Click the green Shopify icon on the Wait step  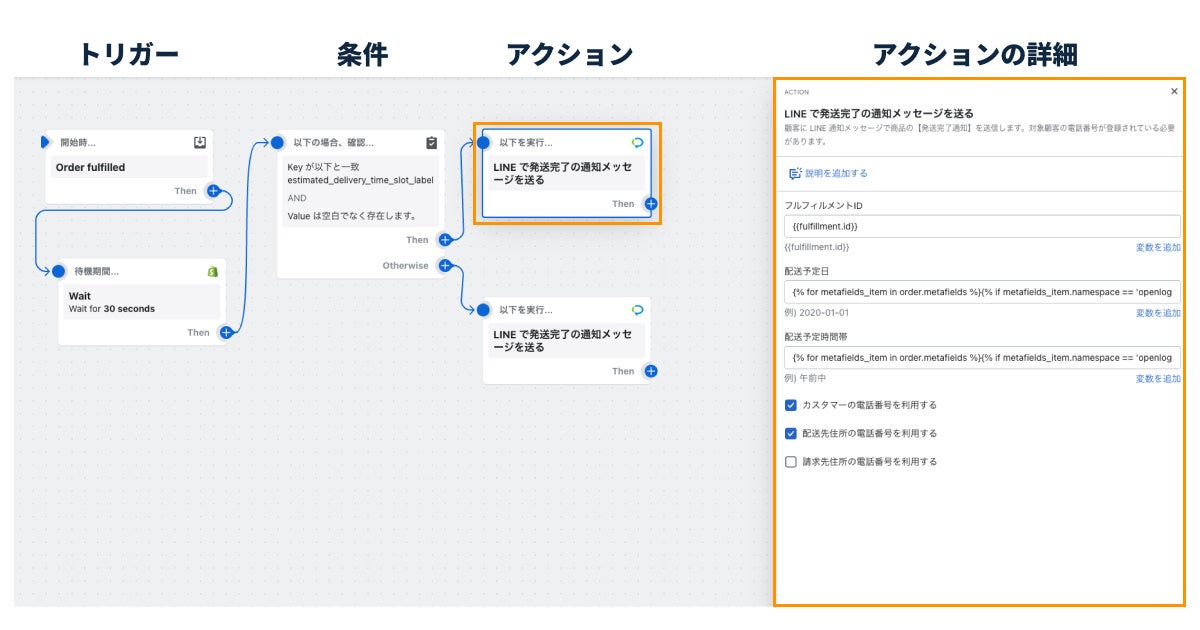click(212, 272)
